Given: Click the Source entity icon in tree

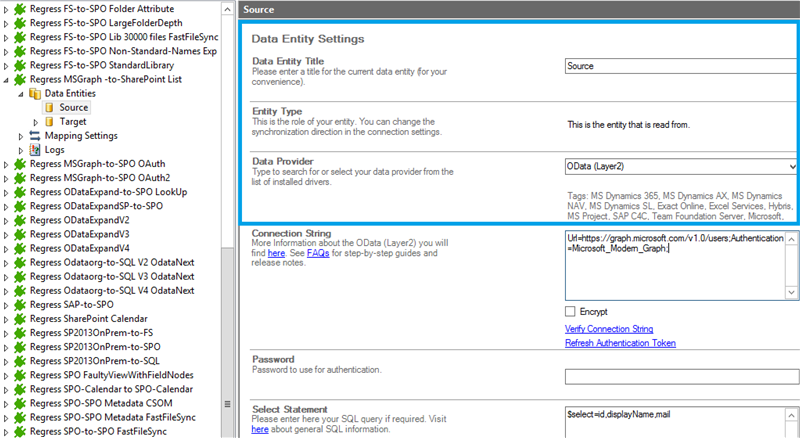Looking at the screenshot, I should (50, 107).
